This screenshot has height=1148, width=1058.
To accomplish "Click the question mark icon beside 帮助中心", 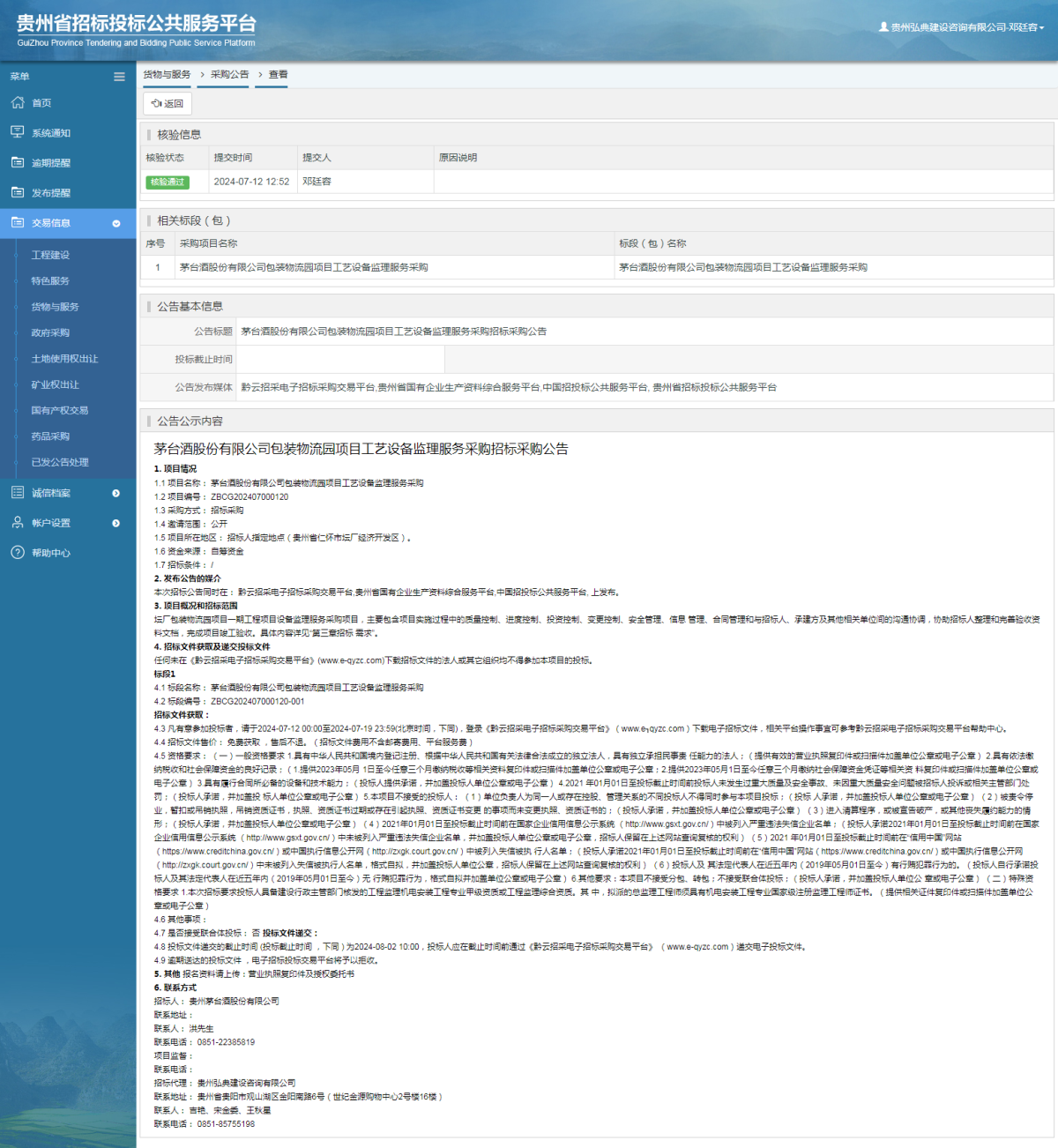I will pyautogui.click(x=18, y=552).
